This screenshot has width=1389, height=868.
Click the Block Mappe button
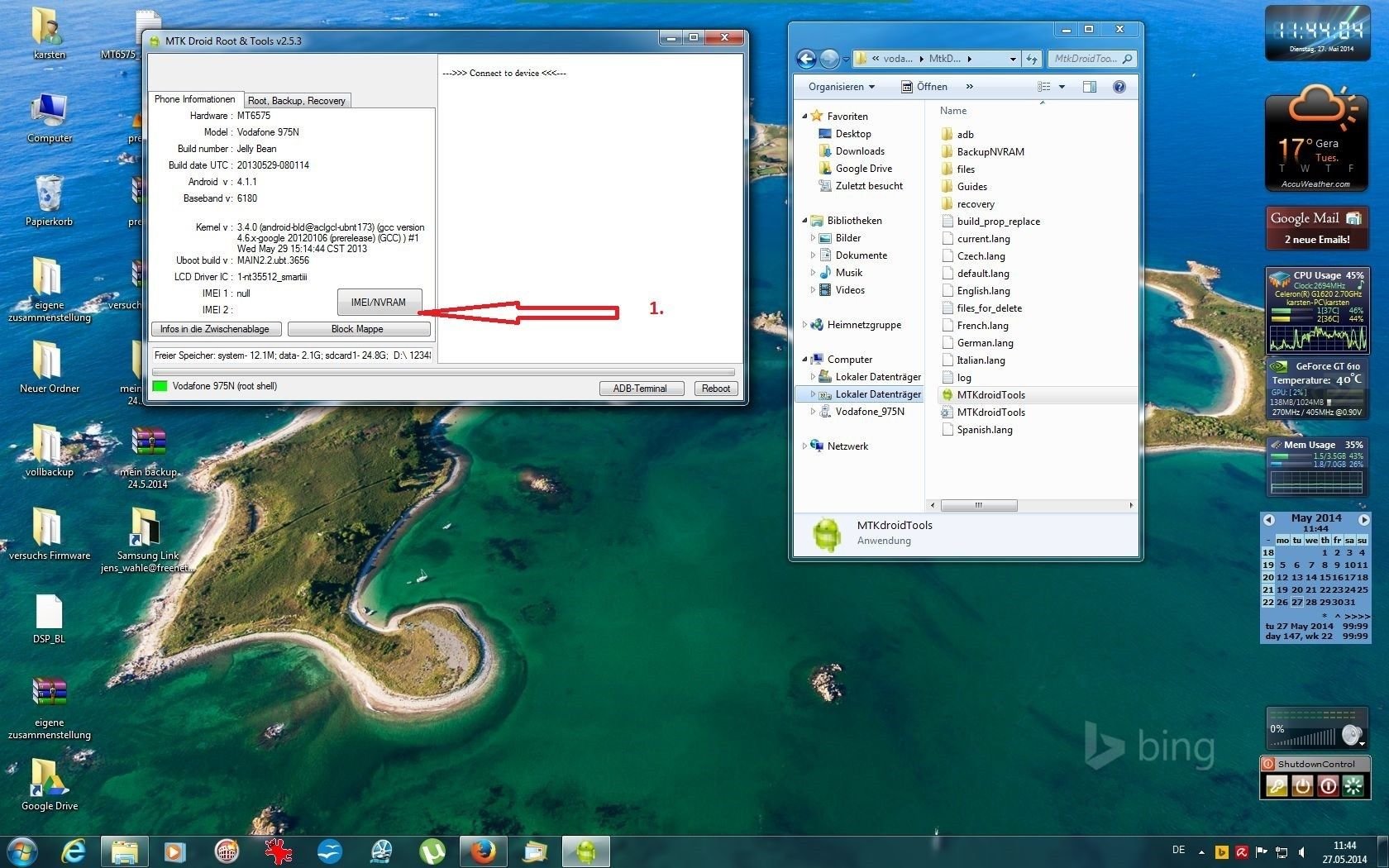tap(358, 329)
